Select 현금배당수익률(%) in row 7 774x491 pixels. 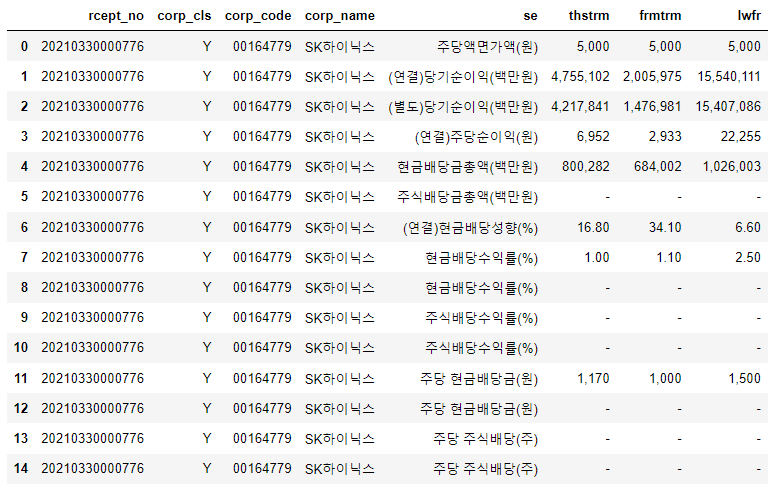coord(481,258)
